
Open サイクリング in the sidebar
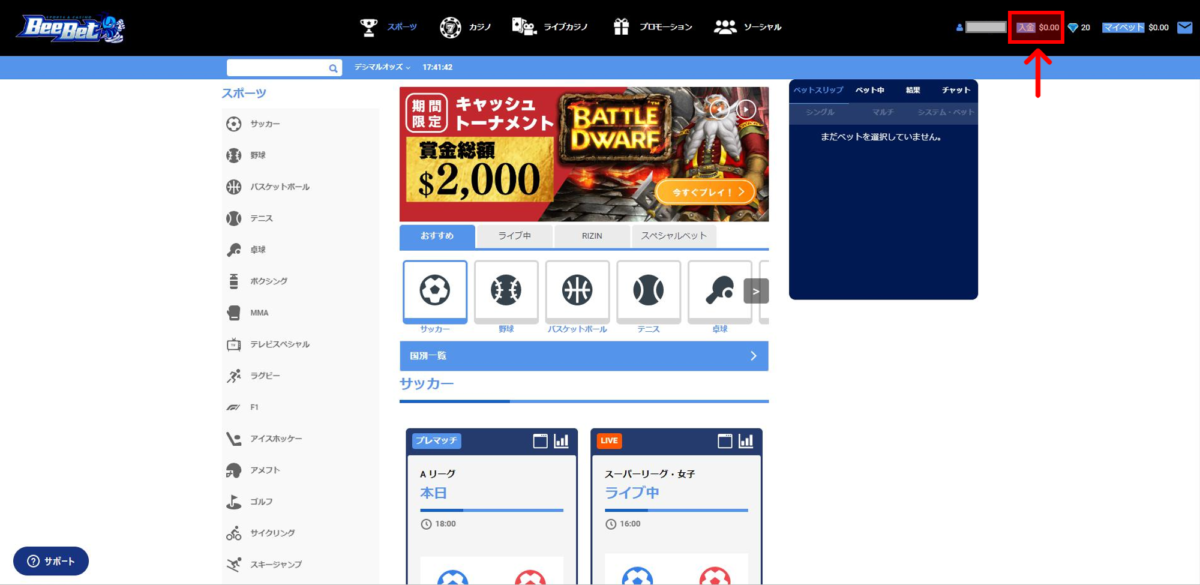(260, 533)
